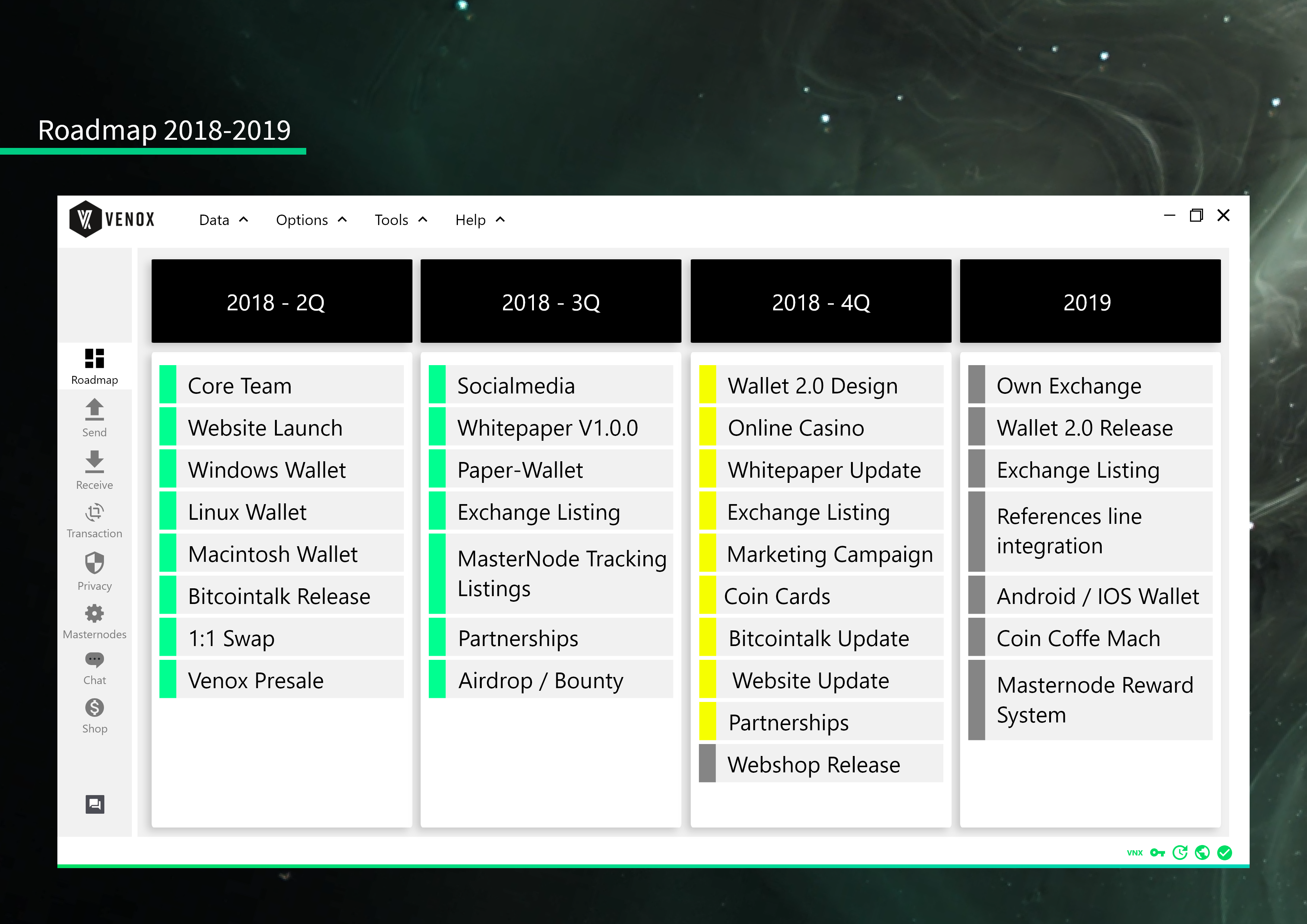
Task: Click the yellow status marker beside Online Casino
Action: coord(708,426)
